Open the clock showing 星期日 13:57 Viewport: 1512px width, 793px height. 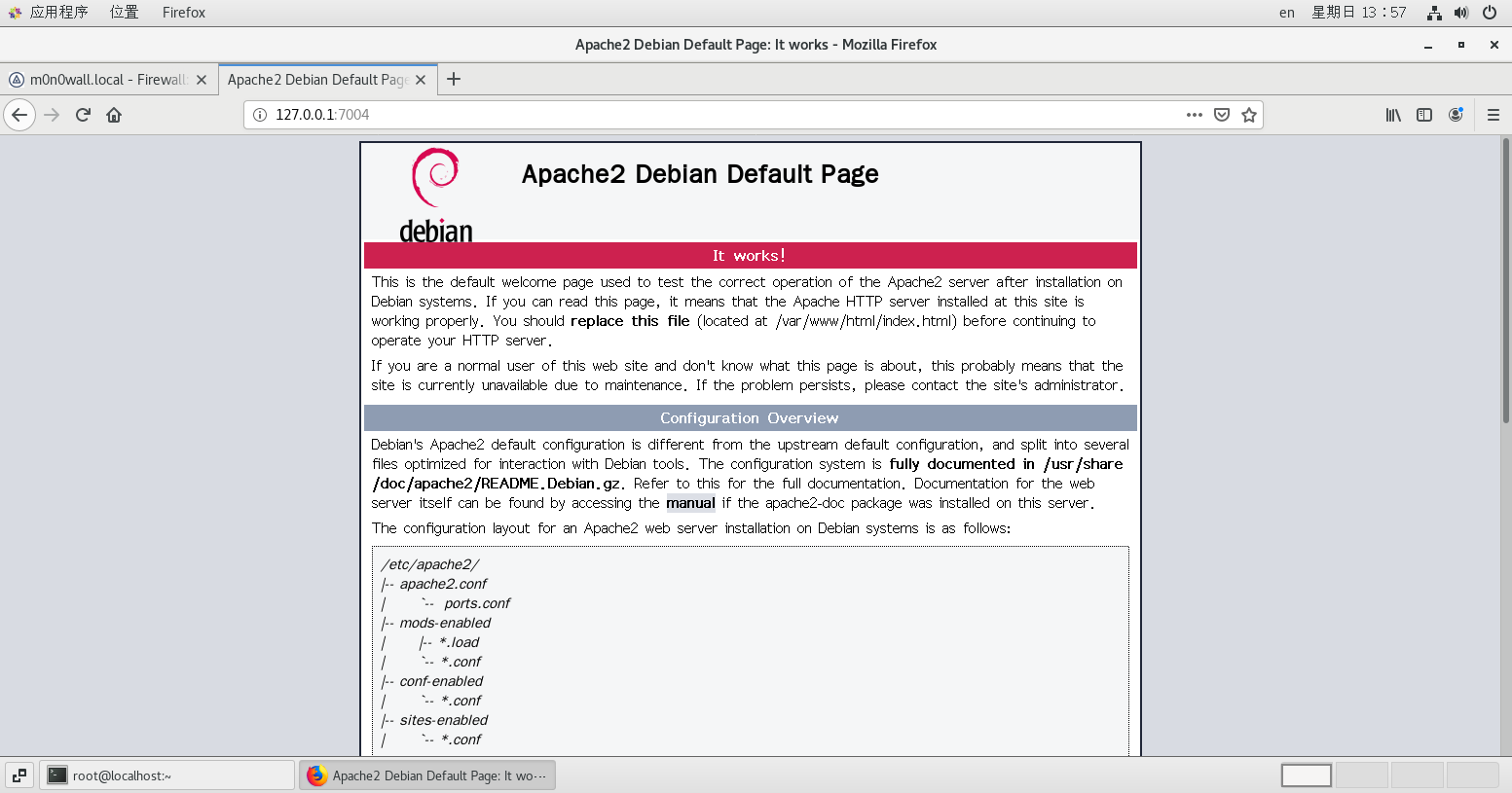click(1359, 13)
